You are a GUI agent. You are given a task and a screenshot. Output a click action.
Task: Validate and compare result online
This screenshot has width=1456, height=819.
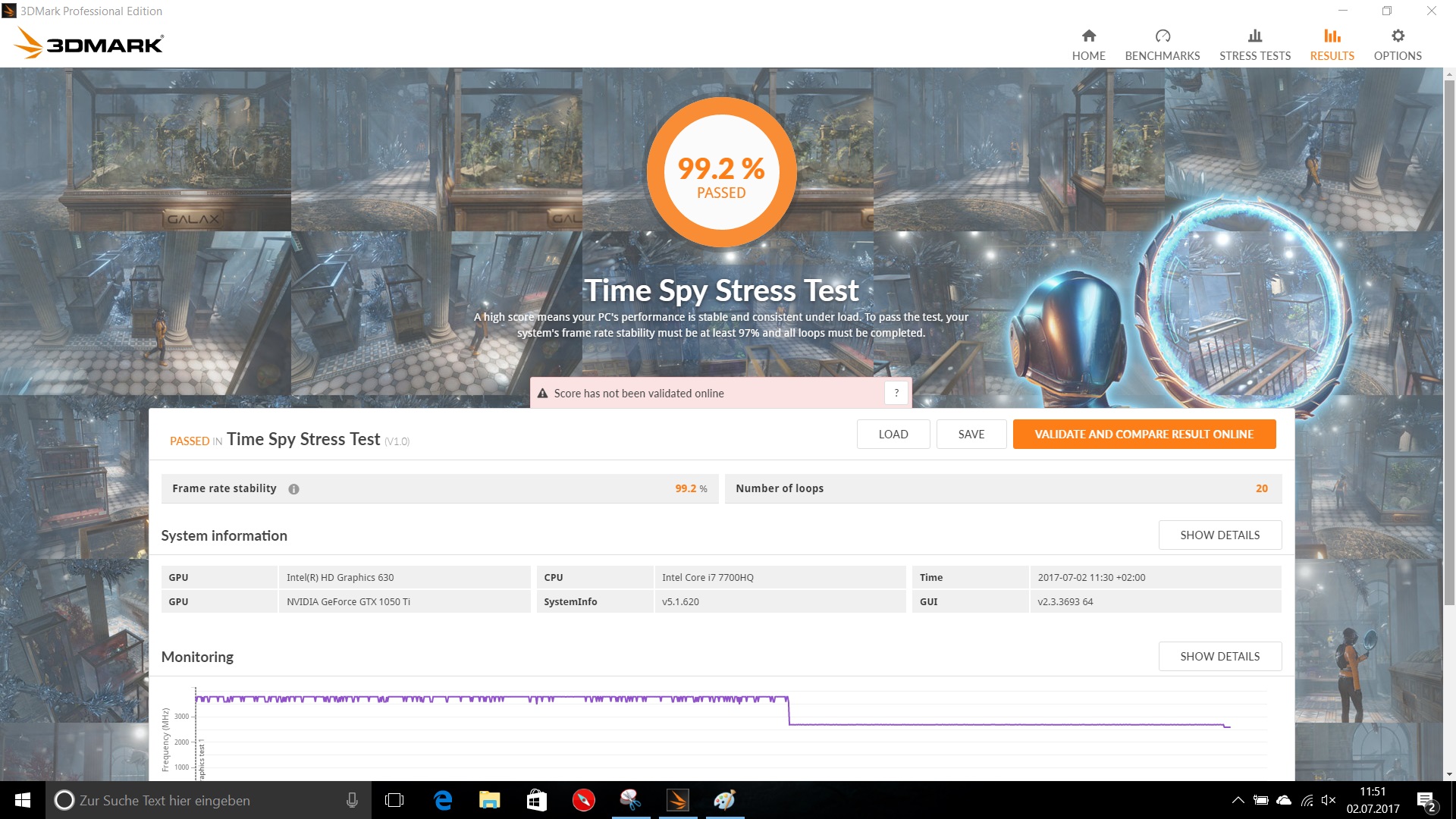click(1144, 435)
